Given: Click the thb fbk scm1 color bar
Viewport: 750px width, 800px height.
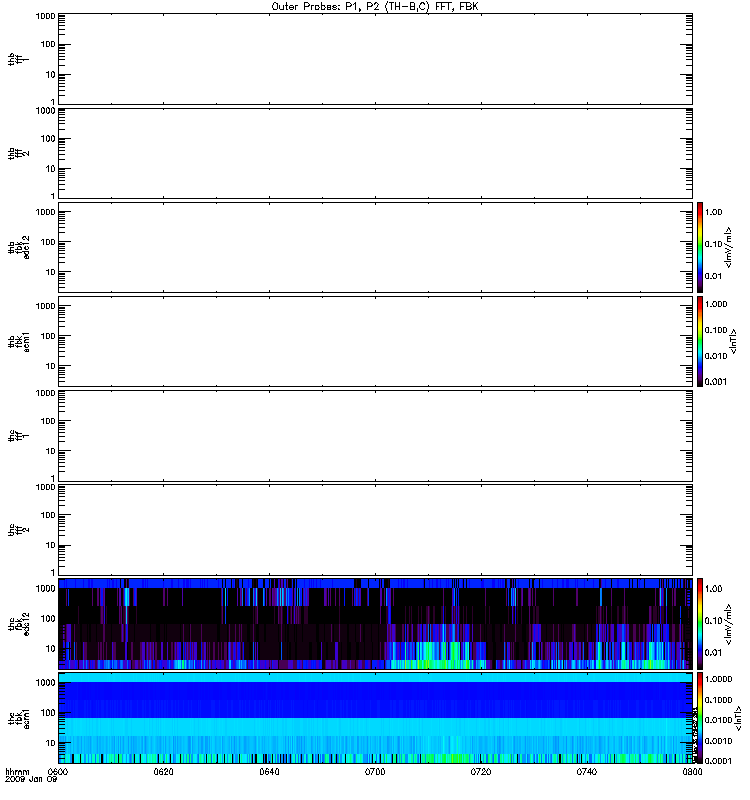Looking at the screenshot, I should (x=700, y=341).
